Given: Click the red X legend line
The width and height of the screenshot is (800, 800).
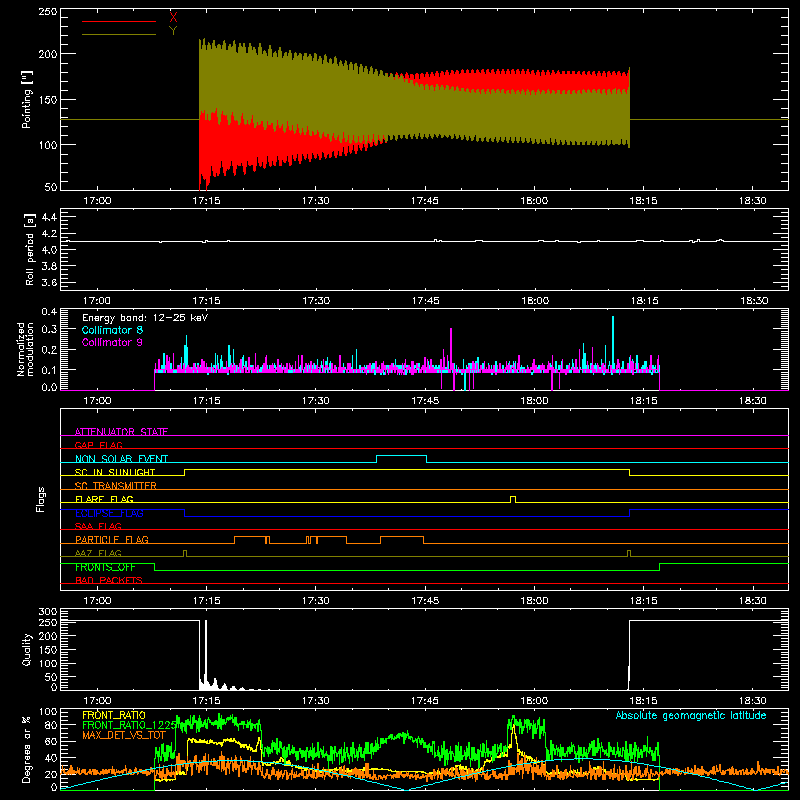Looking at the screenshot, I should click(119, 21).
